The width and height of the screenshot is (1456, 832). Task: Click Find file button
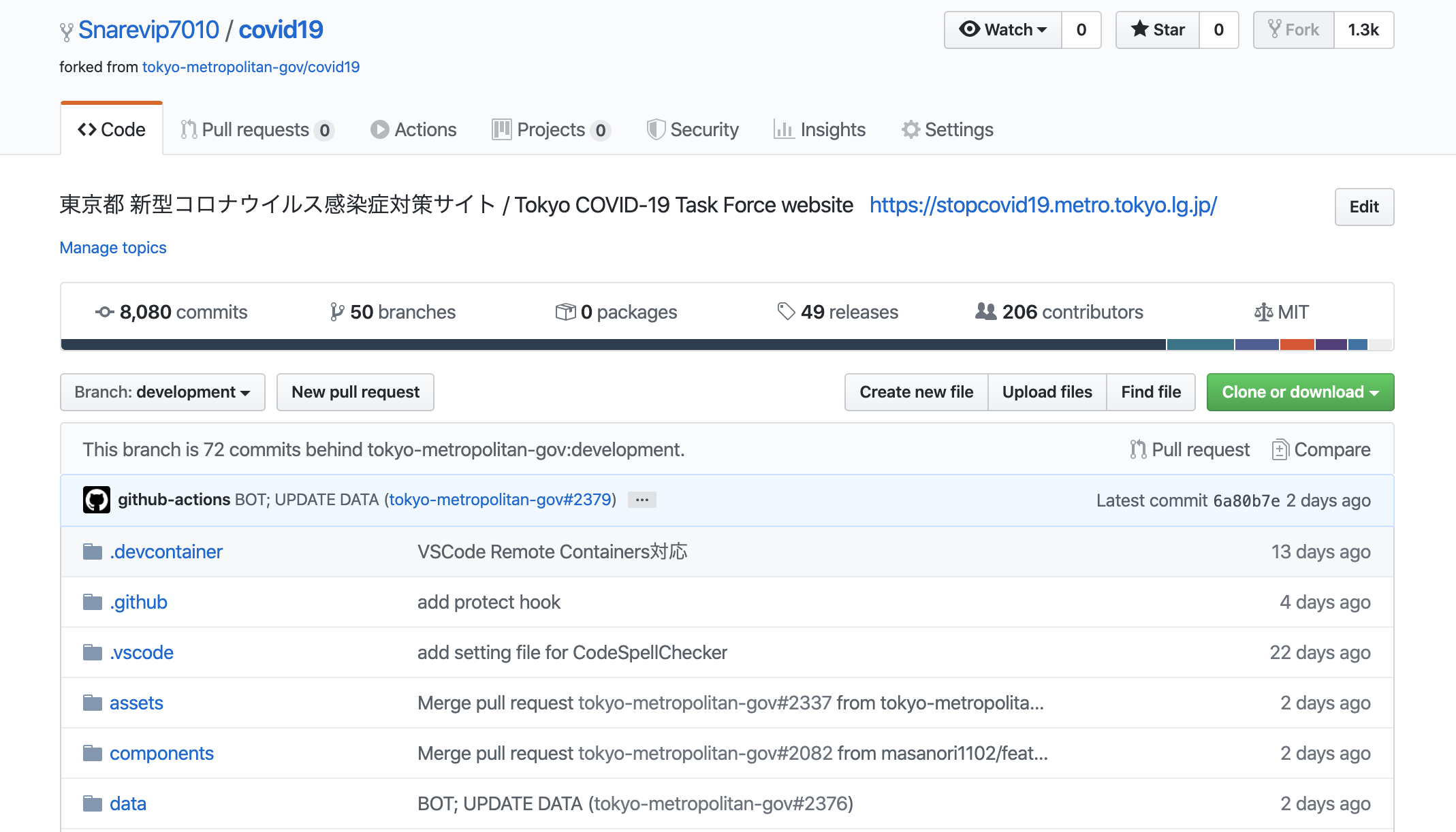coord(1151,392)
